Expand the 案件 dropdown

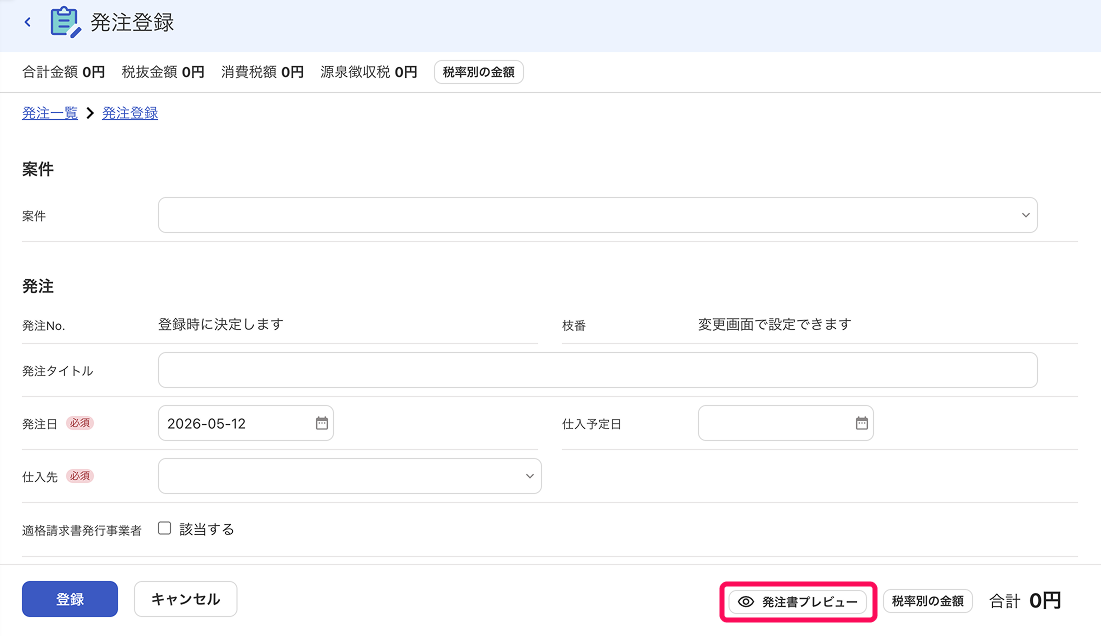tap(598, 215)
